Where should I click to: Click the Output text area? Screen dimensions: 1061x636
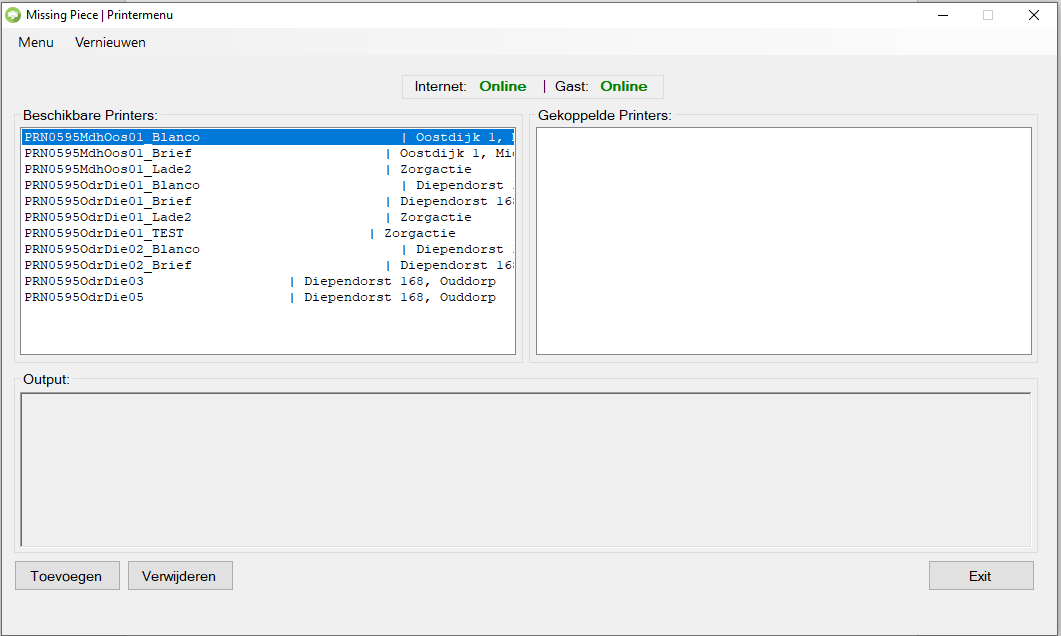525,469
